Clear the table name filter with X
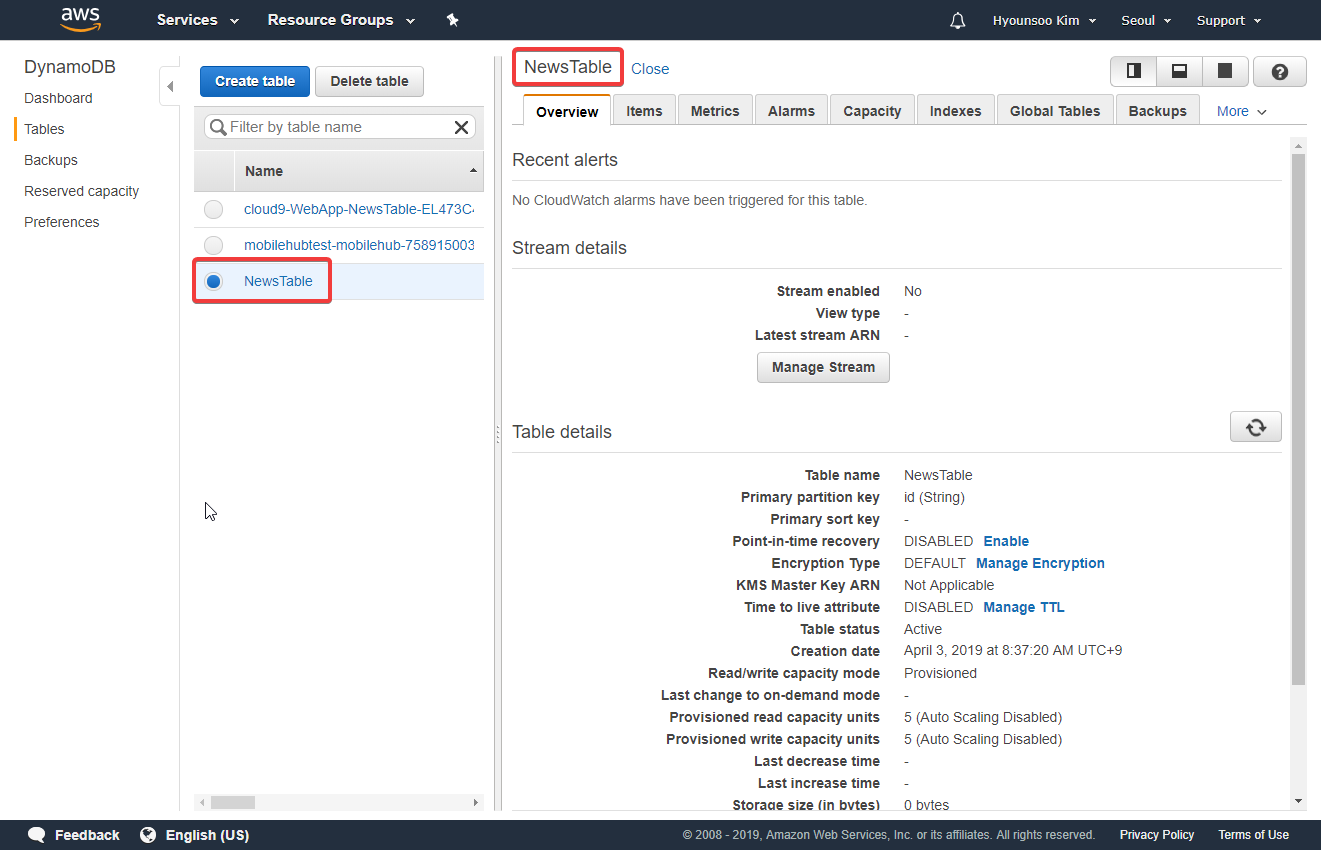The height and width of the screenshot is (850, 1321). click(x=461, y=127)
